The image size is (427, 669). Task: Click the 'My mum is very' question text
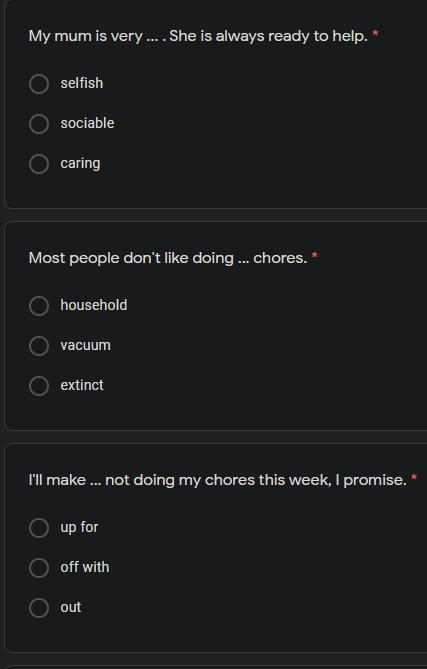198,36
